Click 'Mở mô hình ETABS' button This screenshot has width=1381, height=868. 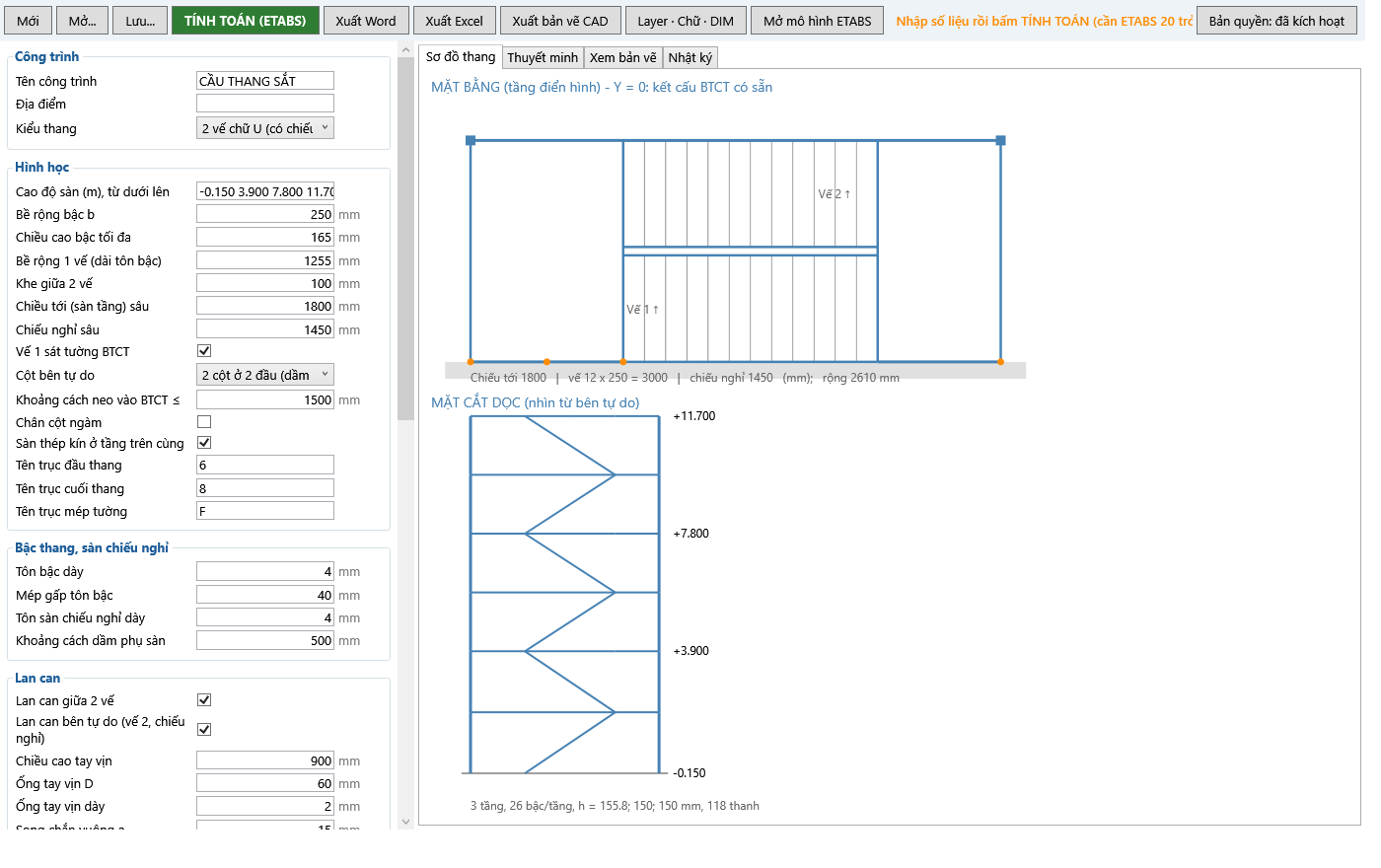coord(818,21)
